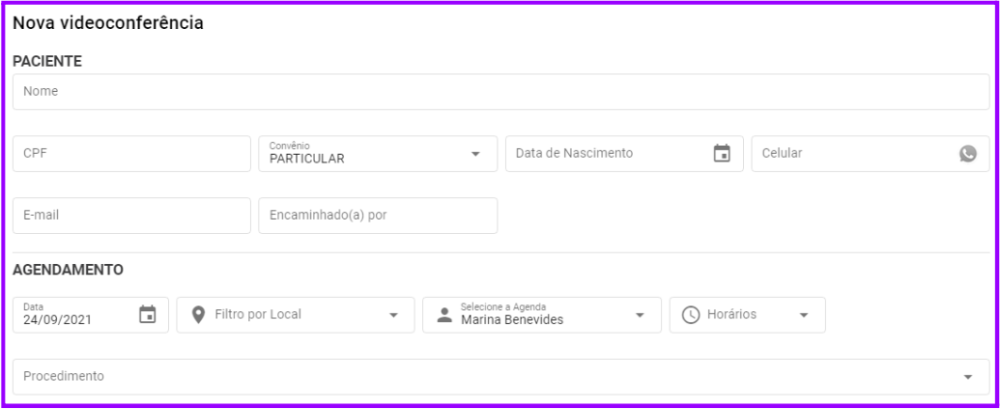
Task: Click the location pin icon
Action: (x=198, y=315)
